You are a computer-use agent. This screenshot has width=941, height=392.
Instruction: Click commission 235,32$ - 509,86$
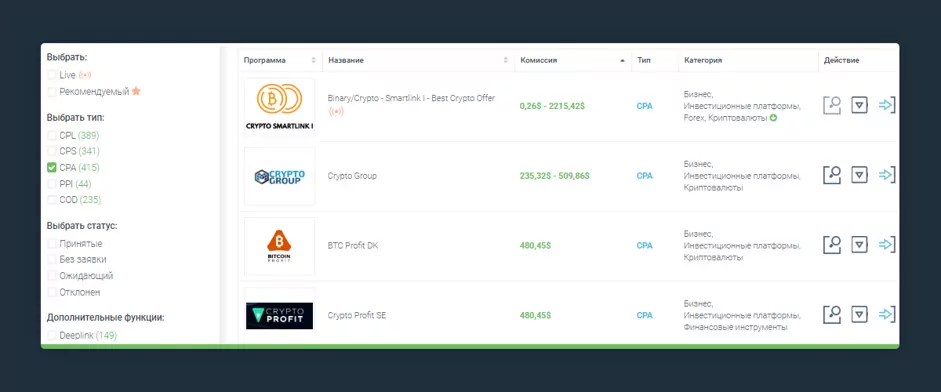(555, 176)
